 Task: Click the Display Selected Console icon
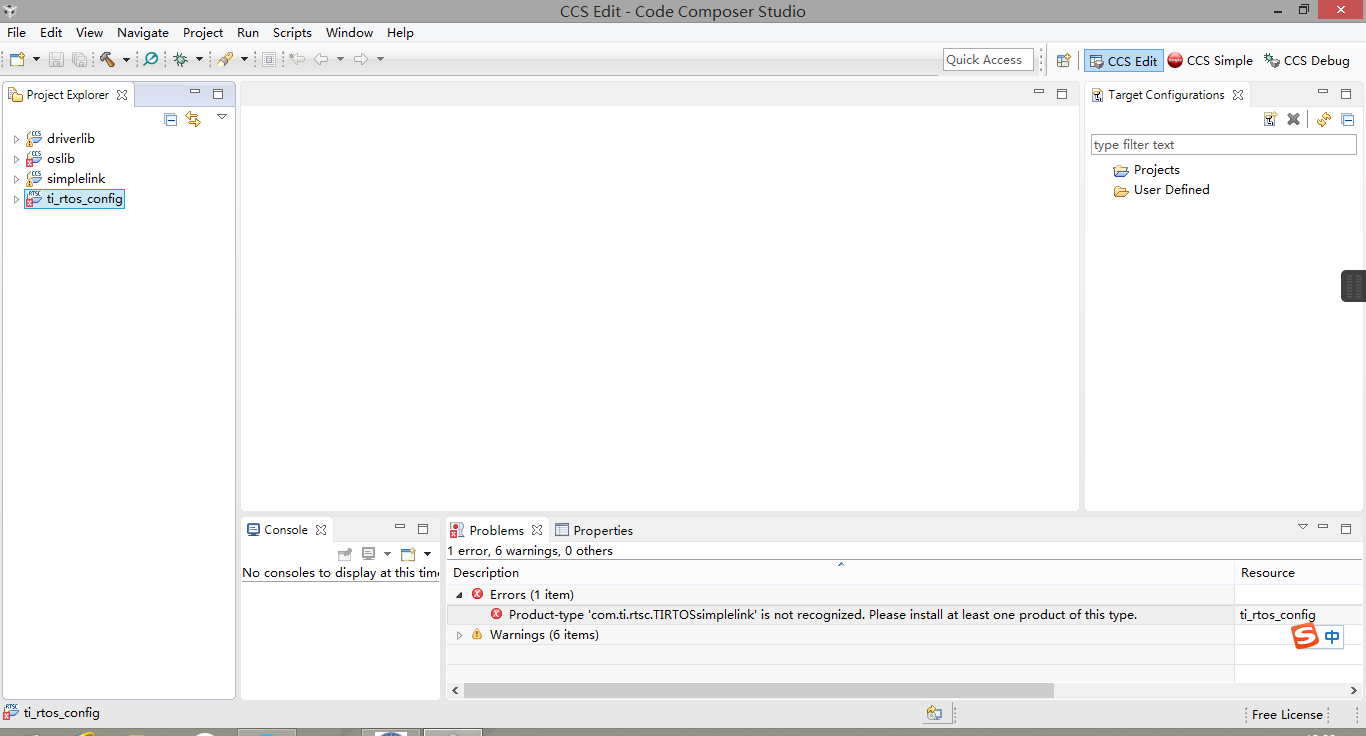click(369, 554)
